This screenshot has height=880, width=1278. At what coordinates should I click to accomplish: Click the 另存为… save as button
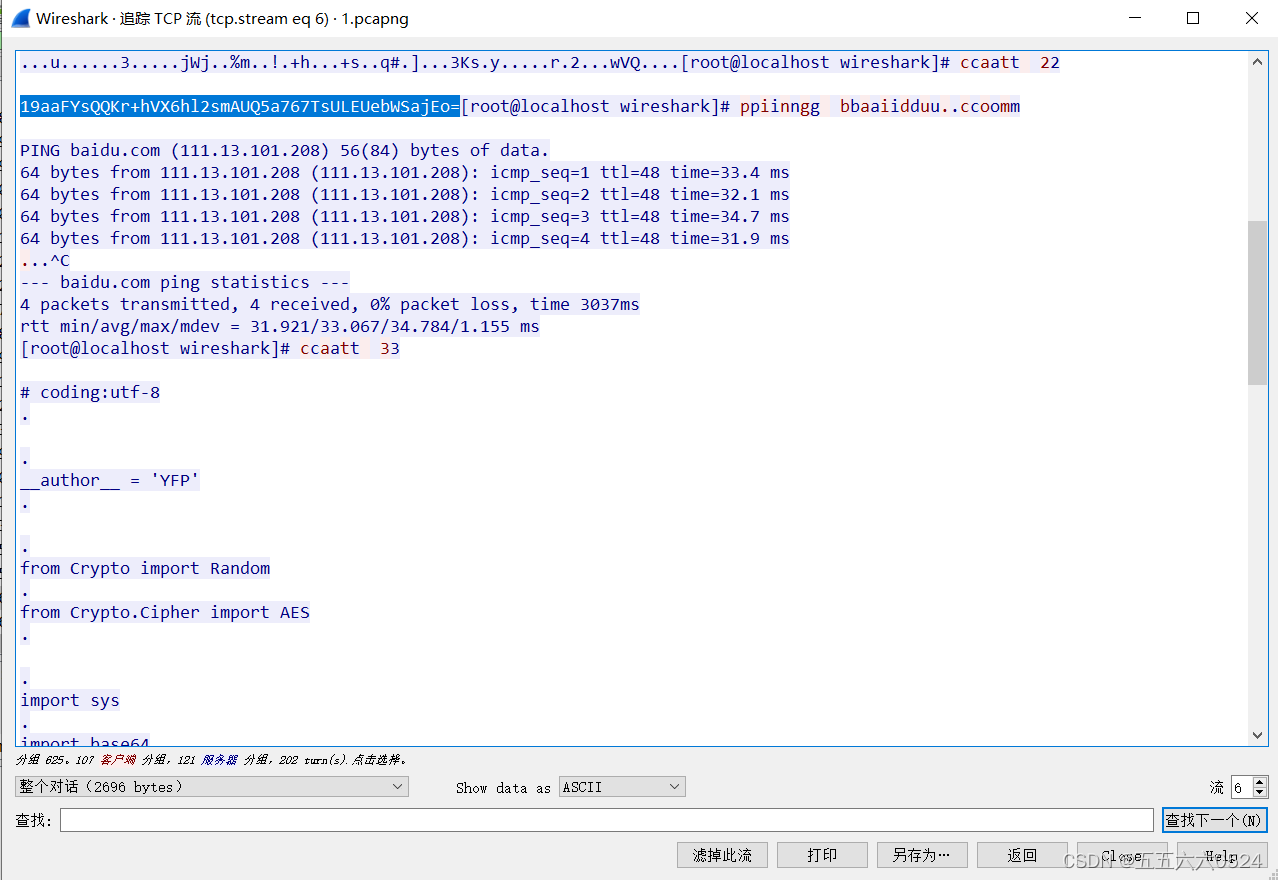coord(922,855)
